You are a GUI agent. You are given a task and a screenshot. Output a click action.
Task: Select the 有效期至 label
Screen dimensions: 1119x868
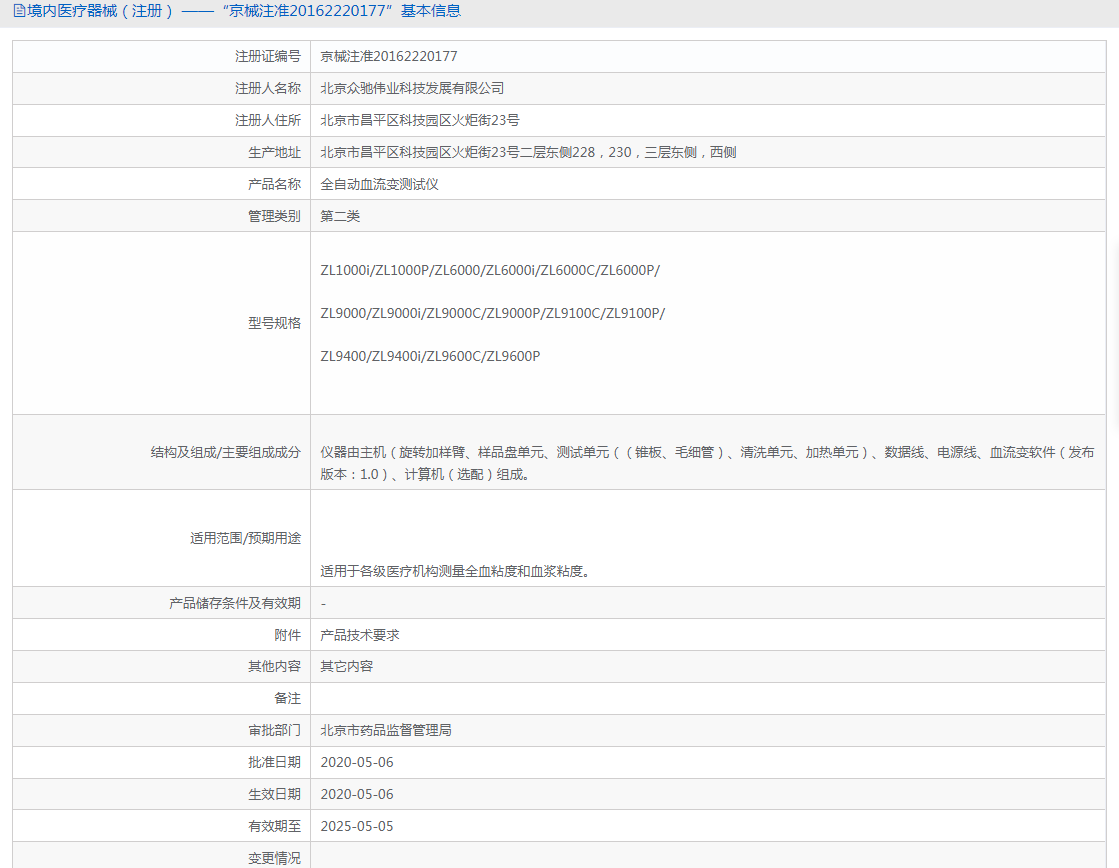[274, 827]
